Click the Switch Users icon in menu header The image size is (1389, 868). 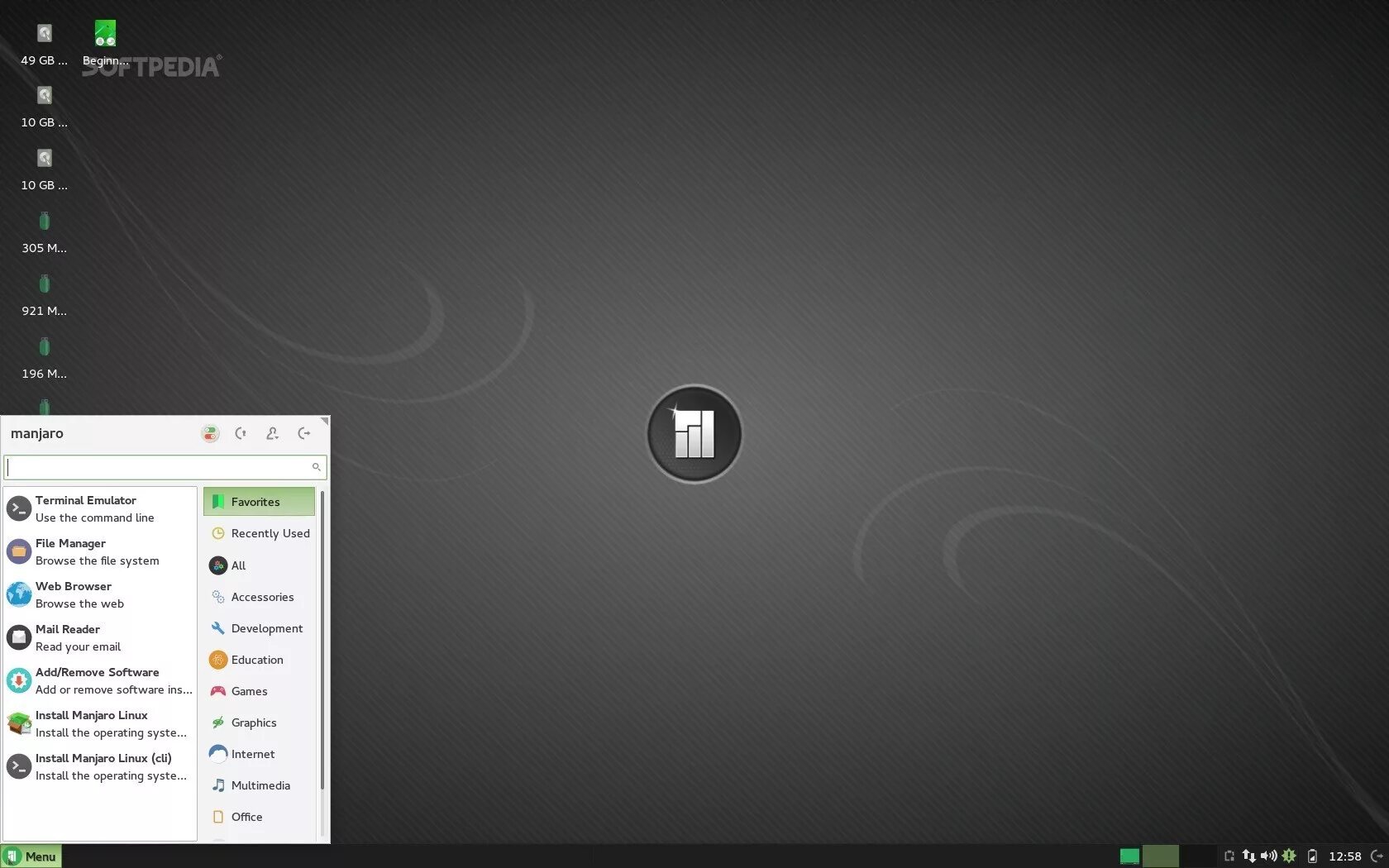click(272, 433)
